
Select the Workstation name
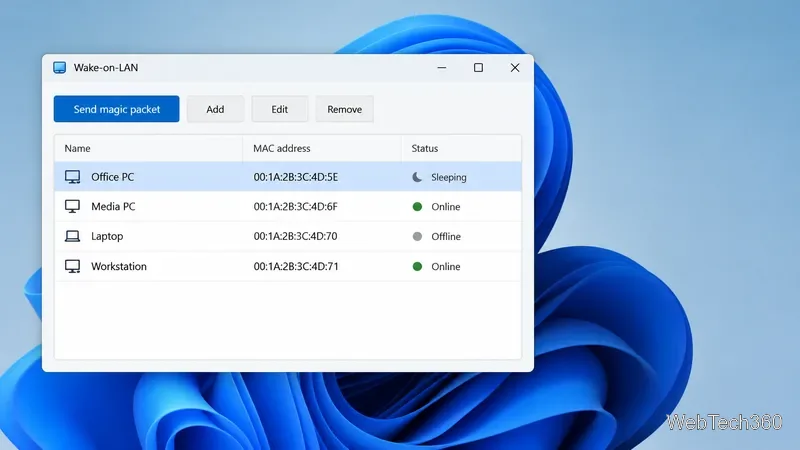119,266
